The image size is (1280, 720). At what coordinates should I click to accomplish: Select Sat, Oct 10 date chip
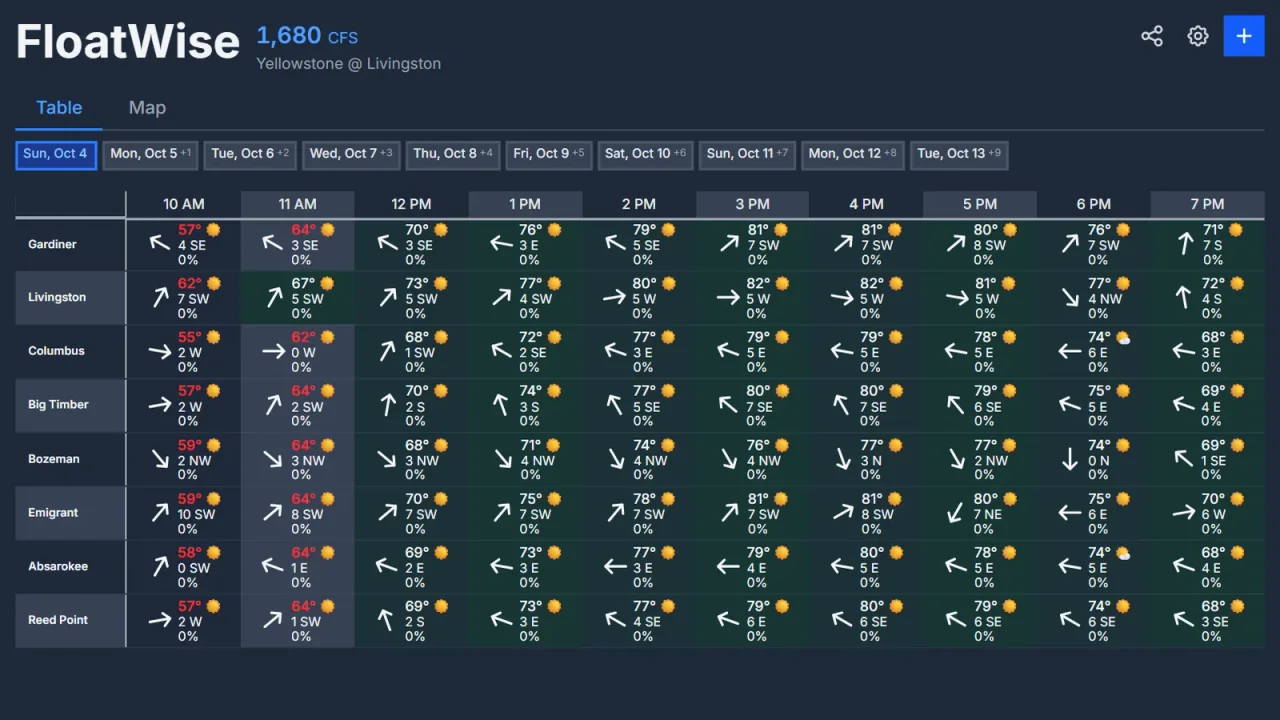645,154
